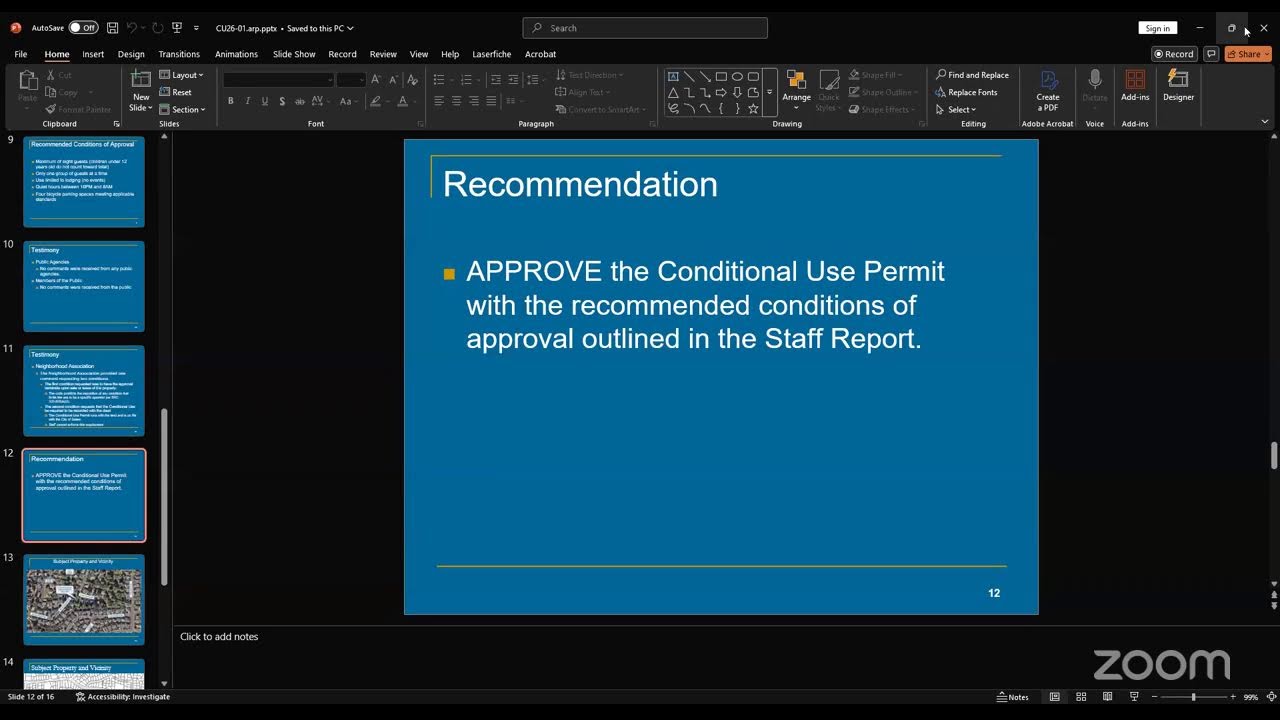
Task: Click the font color swatch
Action: 403,101
